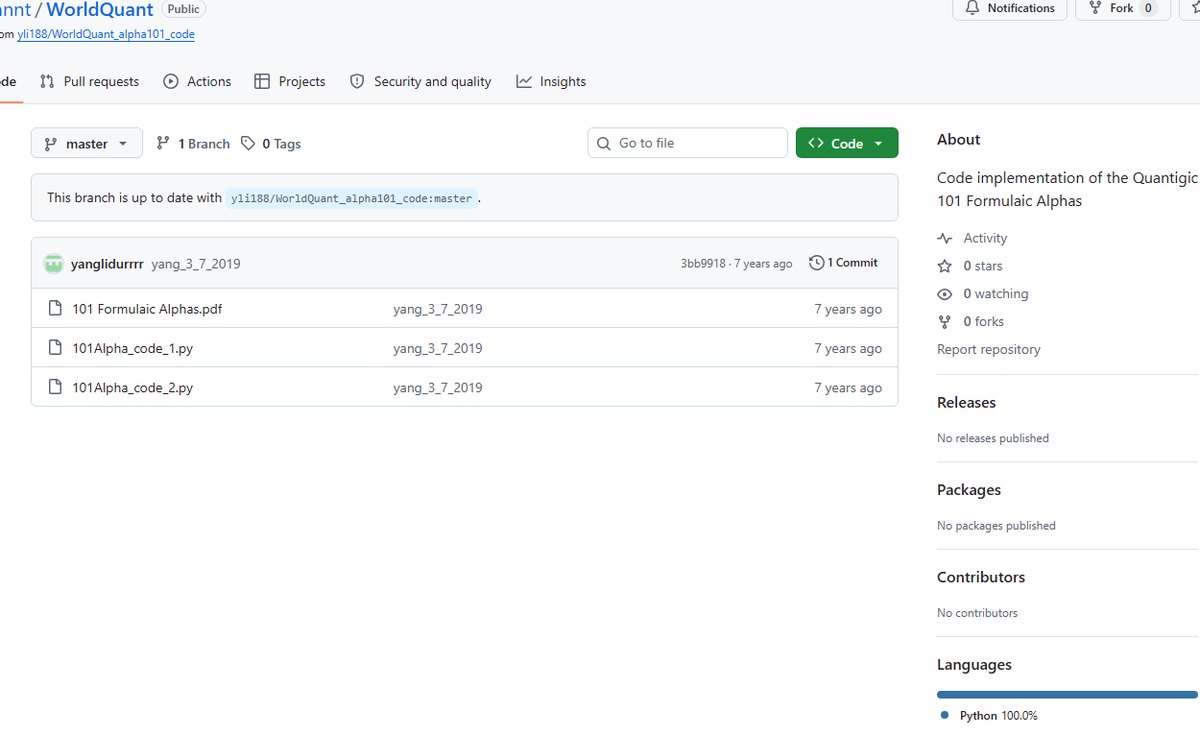View the 1 Commit history link
The width and height of the screenshot is (1200, 750).
click(844, 263)
